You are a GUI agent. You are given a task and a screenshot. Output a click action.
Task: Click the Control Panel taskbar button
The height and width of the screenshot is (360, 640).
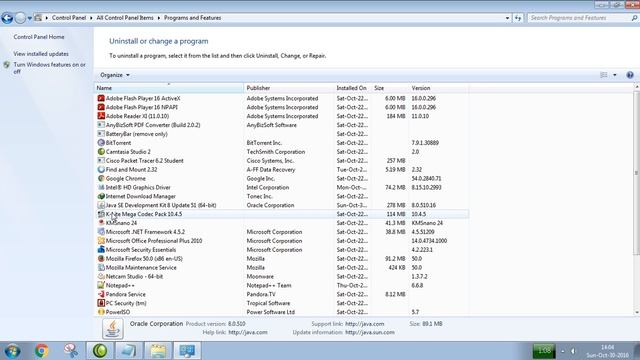(187, 351)
